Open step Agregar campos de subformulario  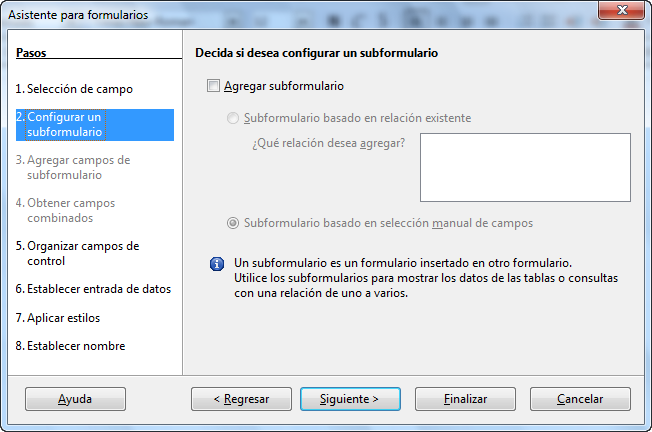tap(73, 168)
